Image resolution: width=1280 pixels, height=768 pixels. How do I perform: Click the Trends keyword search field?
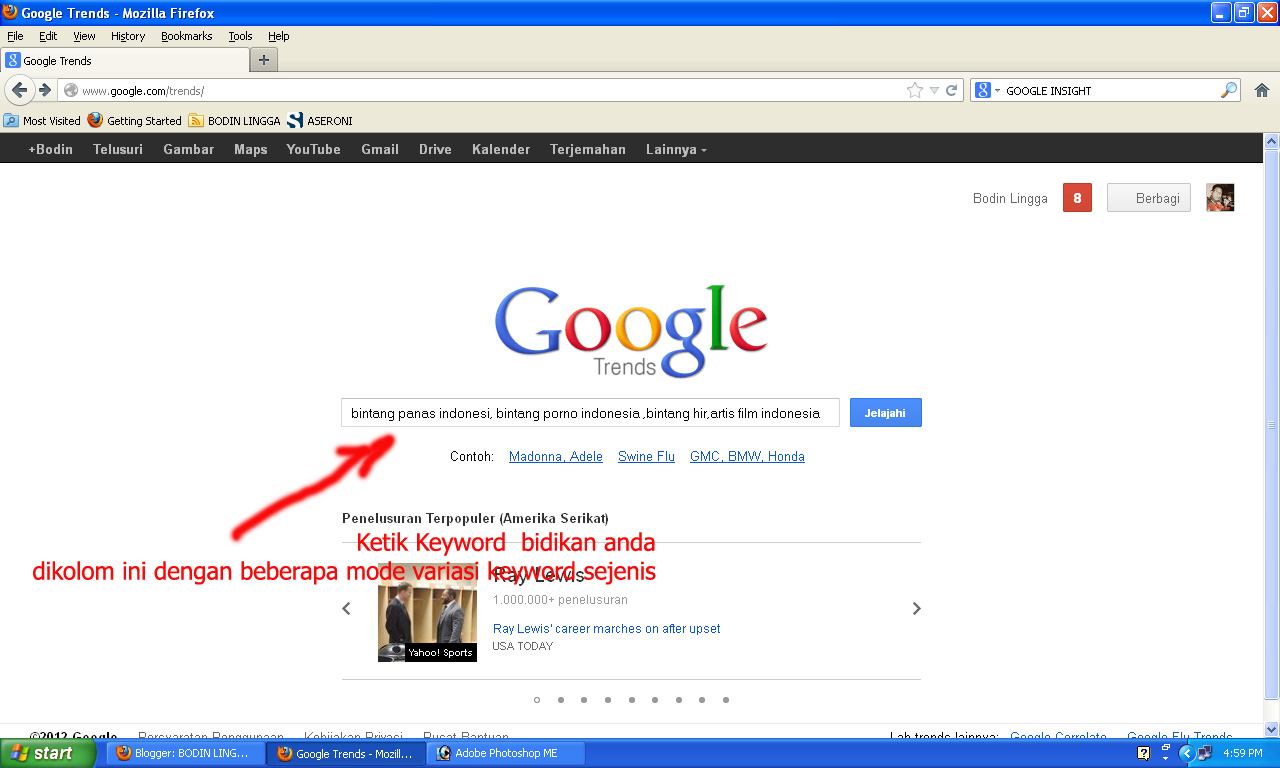(x=590, y=413)
